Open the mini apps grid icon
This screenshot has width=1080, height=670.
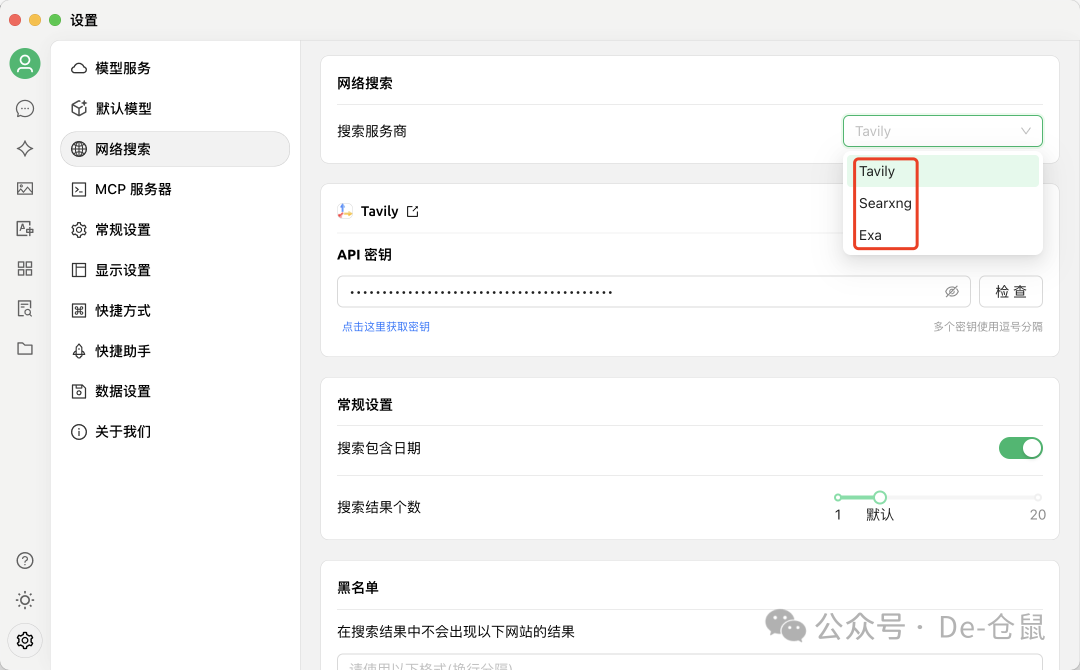pos(24,268)
